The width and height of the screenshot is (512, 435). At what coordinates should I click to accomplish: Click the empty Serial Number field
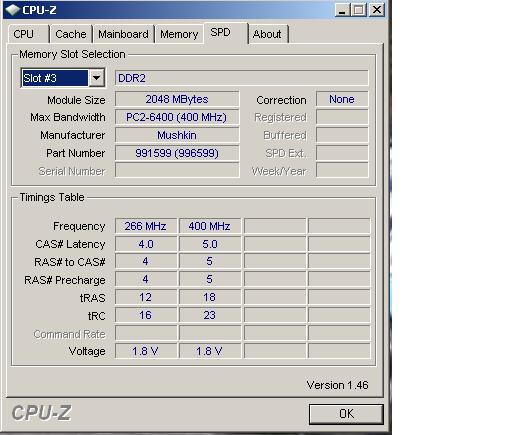pyautogui.click(x=177, y=170)
